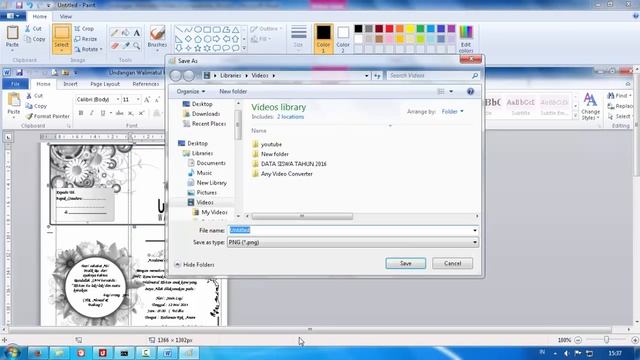Click Crop in Paint's Image group
The height and width of the screenshot is (360, 640).
click(84, 29)
